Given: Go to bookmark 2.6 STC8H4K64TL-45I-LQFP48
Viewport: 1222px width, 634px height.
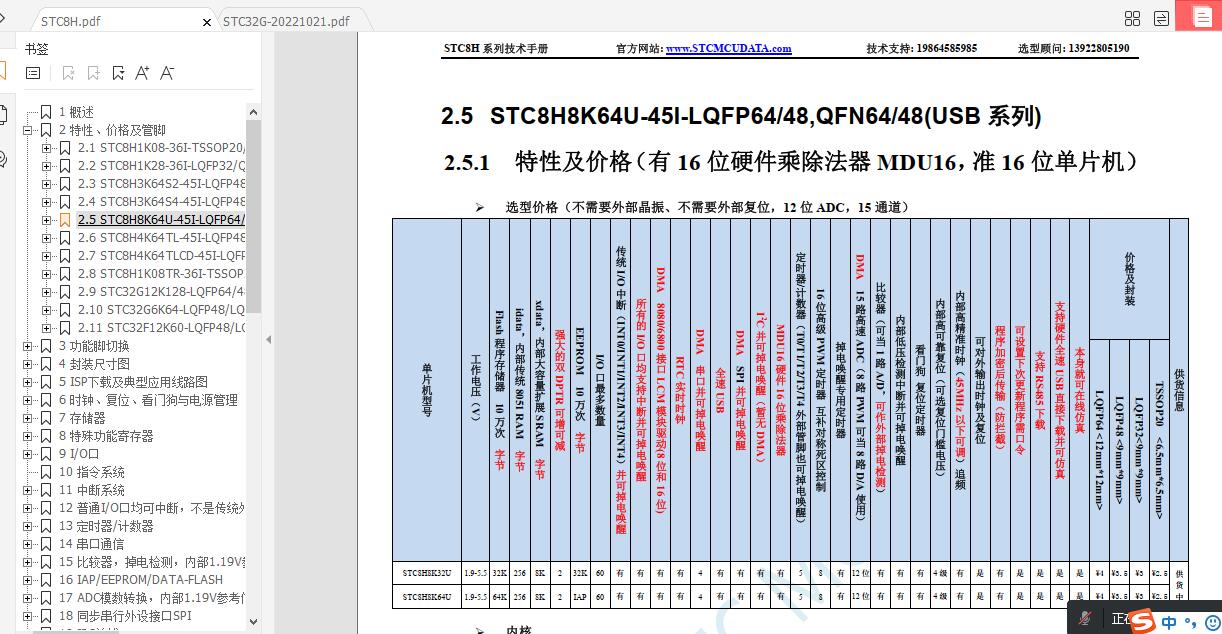Looking at the screenshot, I should tap(162, 238).
